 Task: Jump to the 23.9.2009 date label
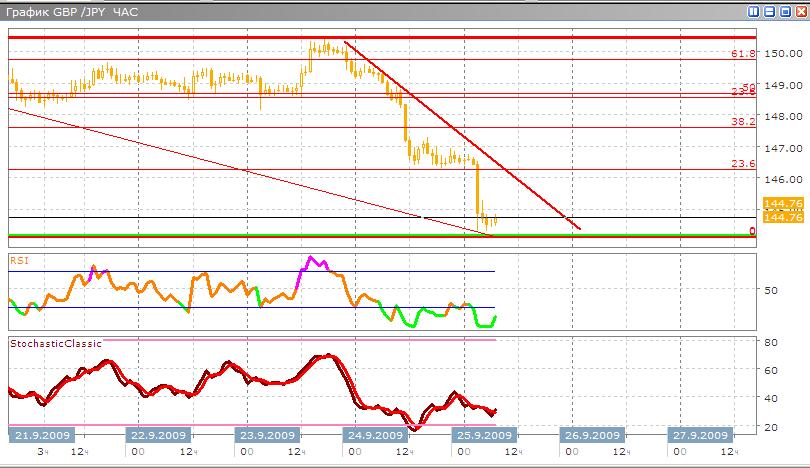pos(267,435)
